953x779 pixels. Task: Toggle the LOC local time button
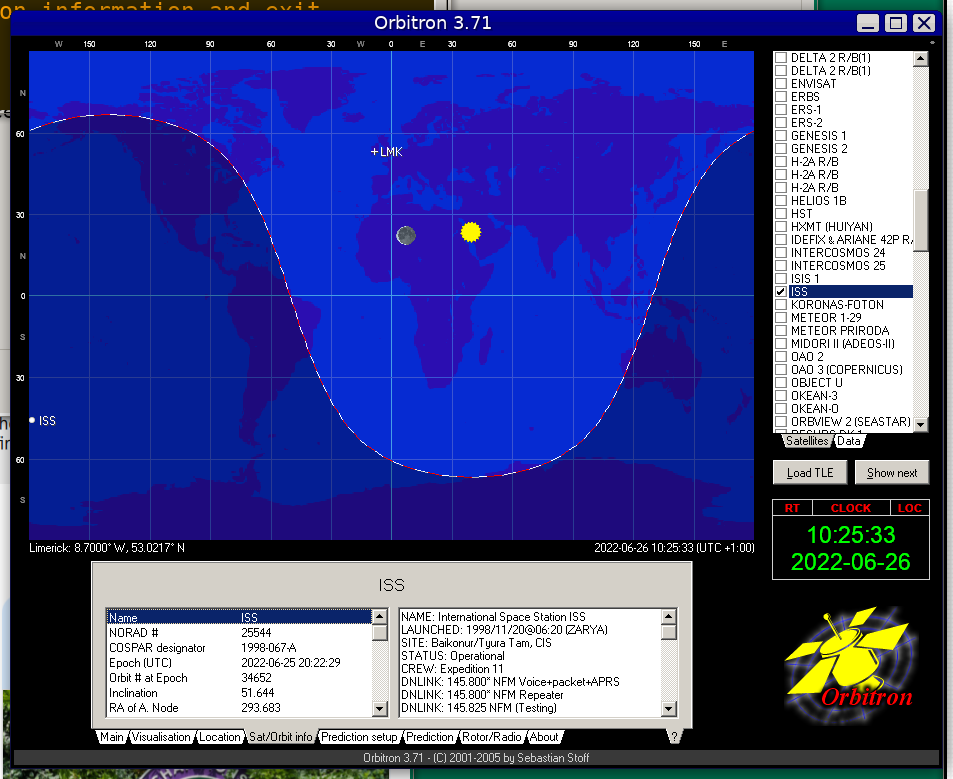pos(910,508)
